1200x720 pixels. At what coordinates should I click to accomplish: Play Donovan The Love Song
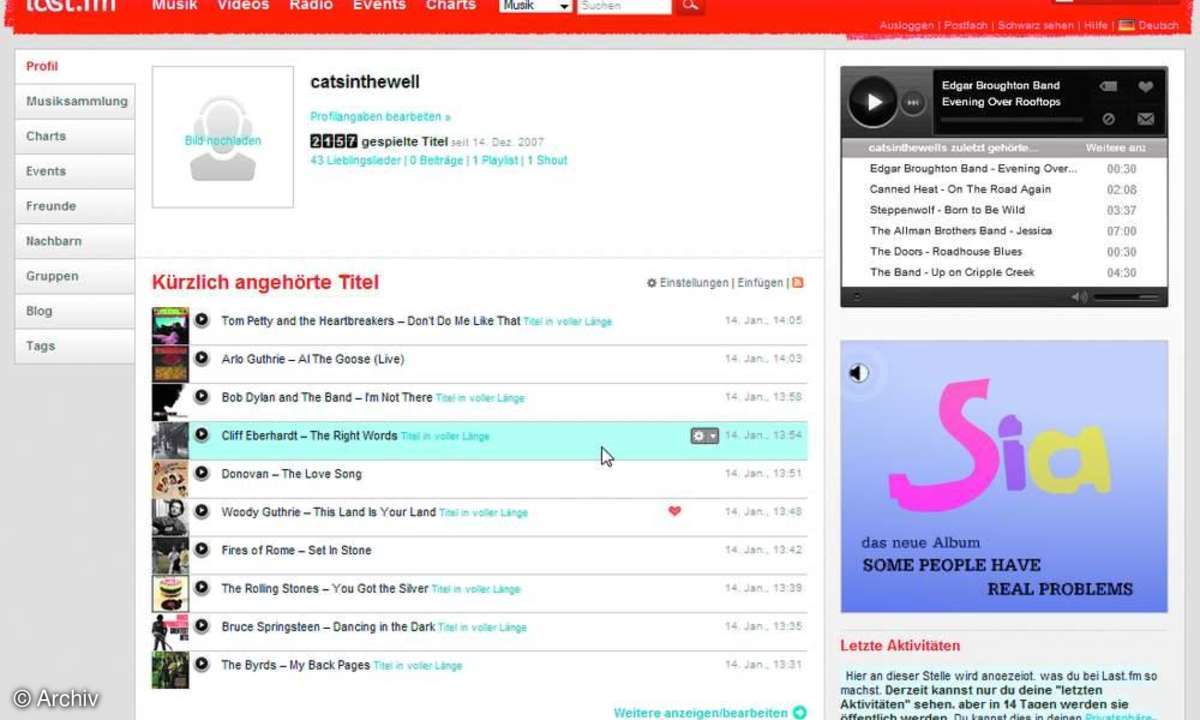[201, 473]
